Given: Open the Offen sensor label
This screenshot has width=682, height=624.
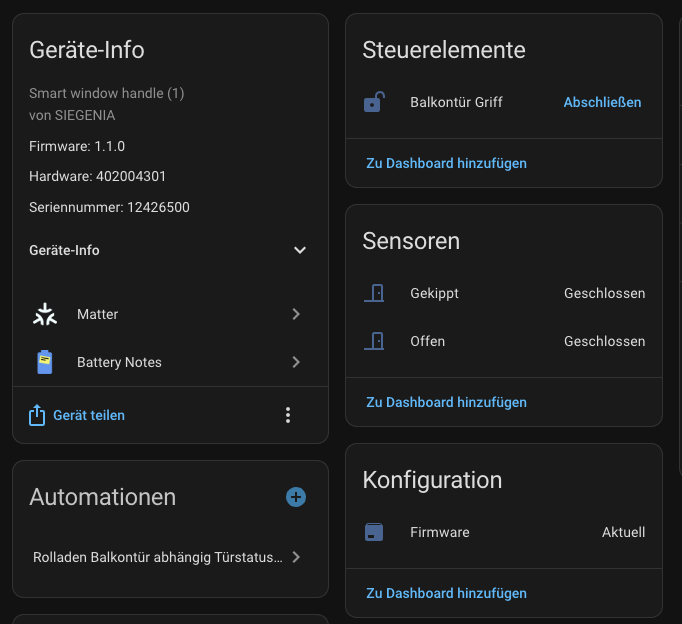Looking at the screenshot, I should pyautogui.click(x=428, y=341).
